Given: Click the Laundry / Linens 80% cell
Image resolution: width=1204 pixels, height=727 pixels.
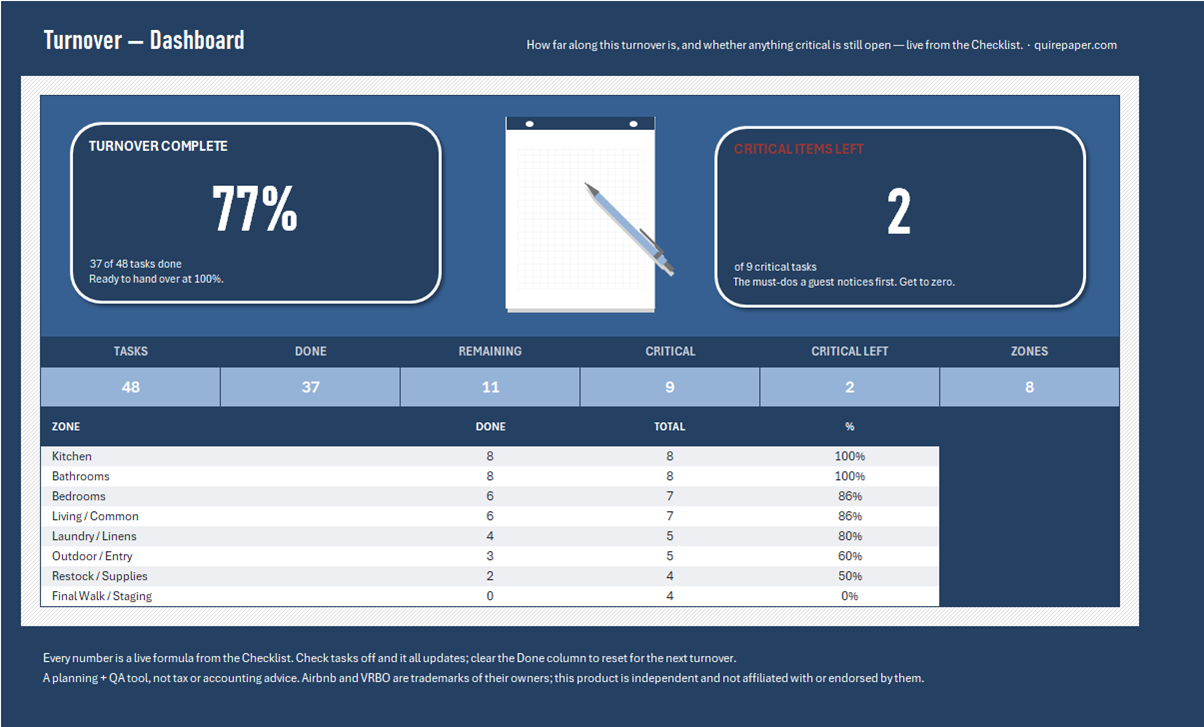Looking at the screenshot, I should tap(850, 536).
